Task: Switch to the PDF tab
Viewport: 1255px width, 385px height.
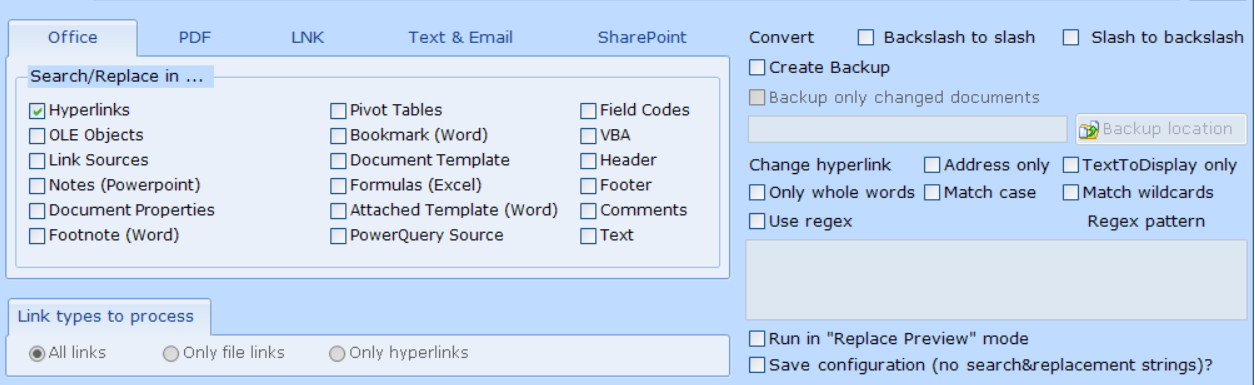Action: coord(195,38)
